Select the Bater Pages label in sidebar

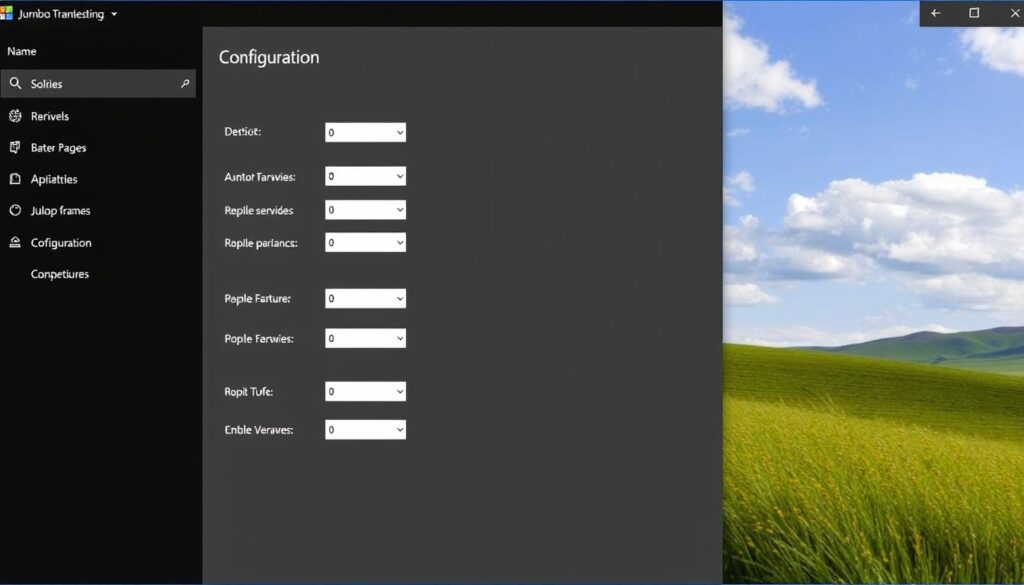tap(58, 148)
